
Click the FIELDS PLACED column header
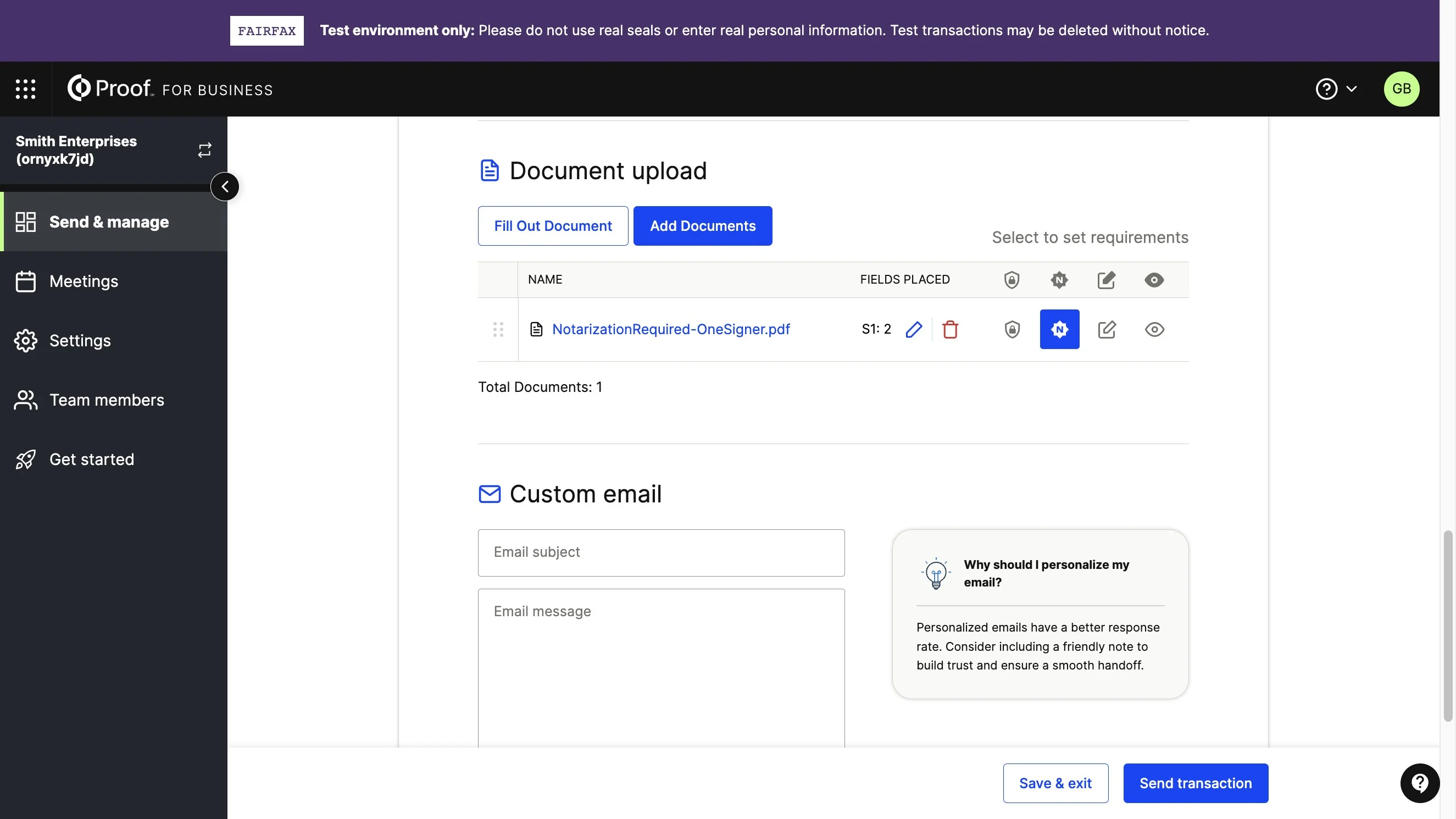click(905, 279)
